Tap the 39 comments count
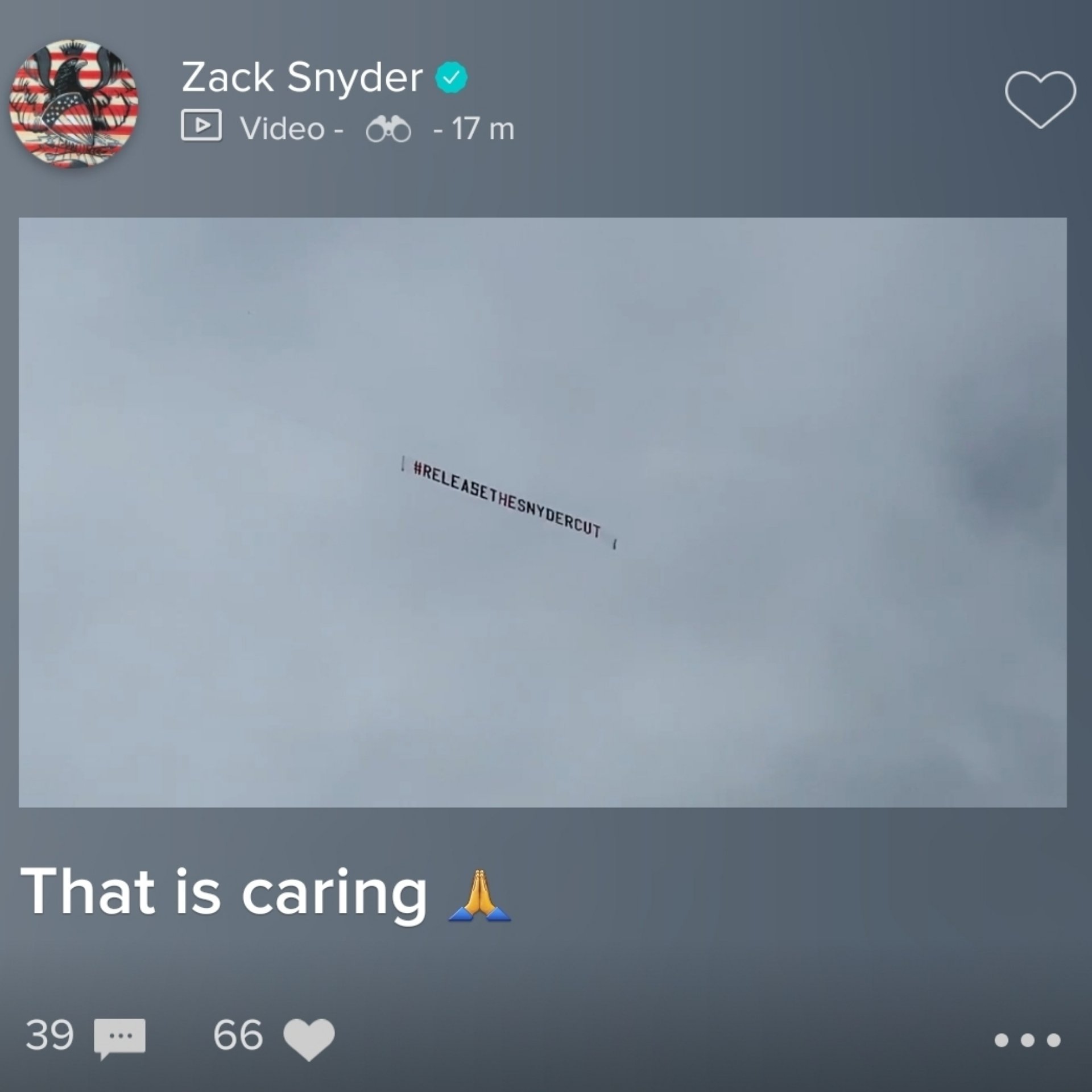1092x1092 pixels. (50, 1035)
